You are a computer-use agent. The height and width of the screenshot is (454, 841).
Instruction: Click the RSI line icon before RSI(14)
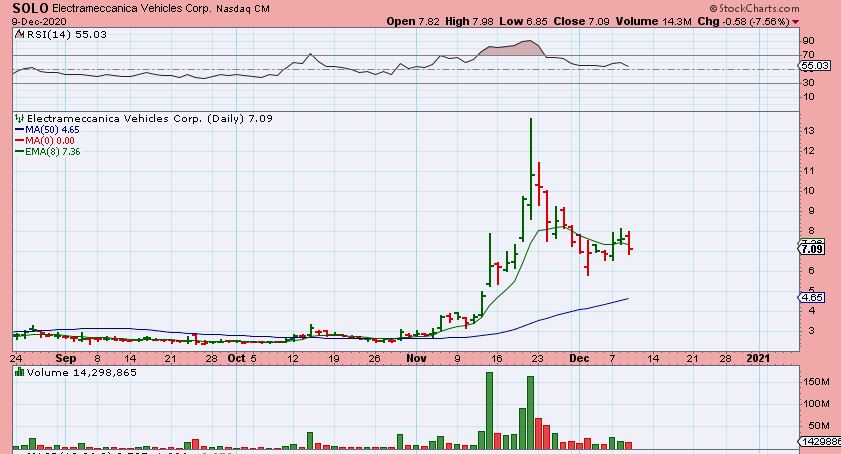(19, 34)
